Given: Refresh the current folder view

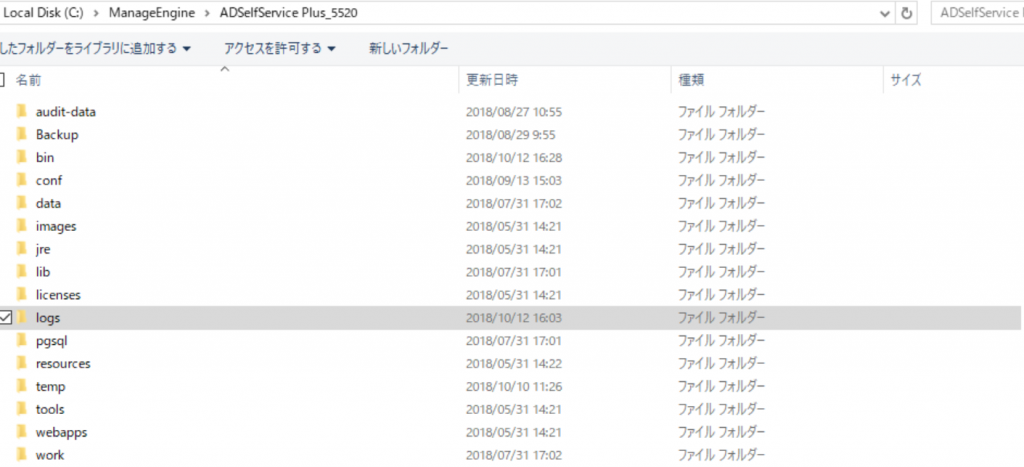Looking at the screenshot, I should click(905, 13).
